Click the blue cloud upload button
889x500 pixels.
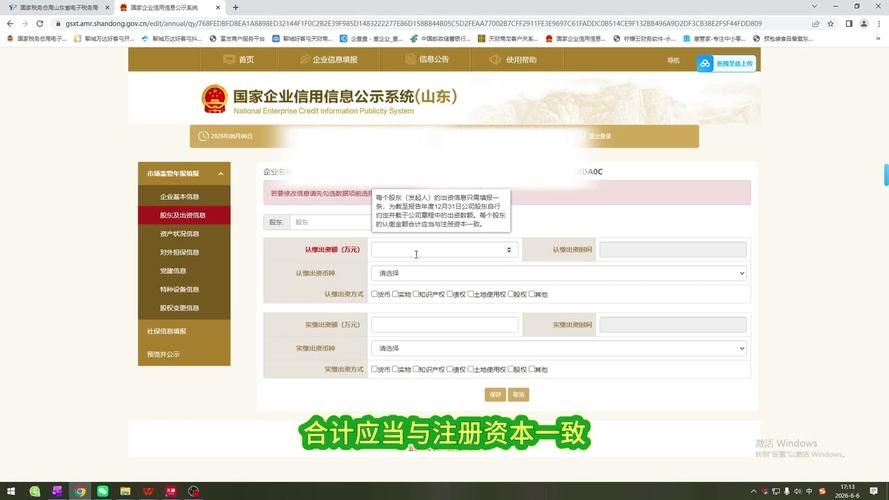coord(726,63)
